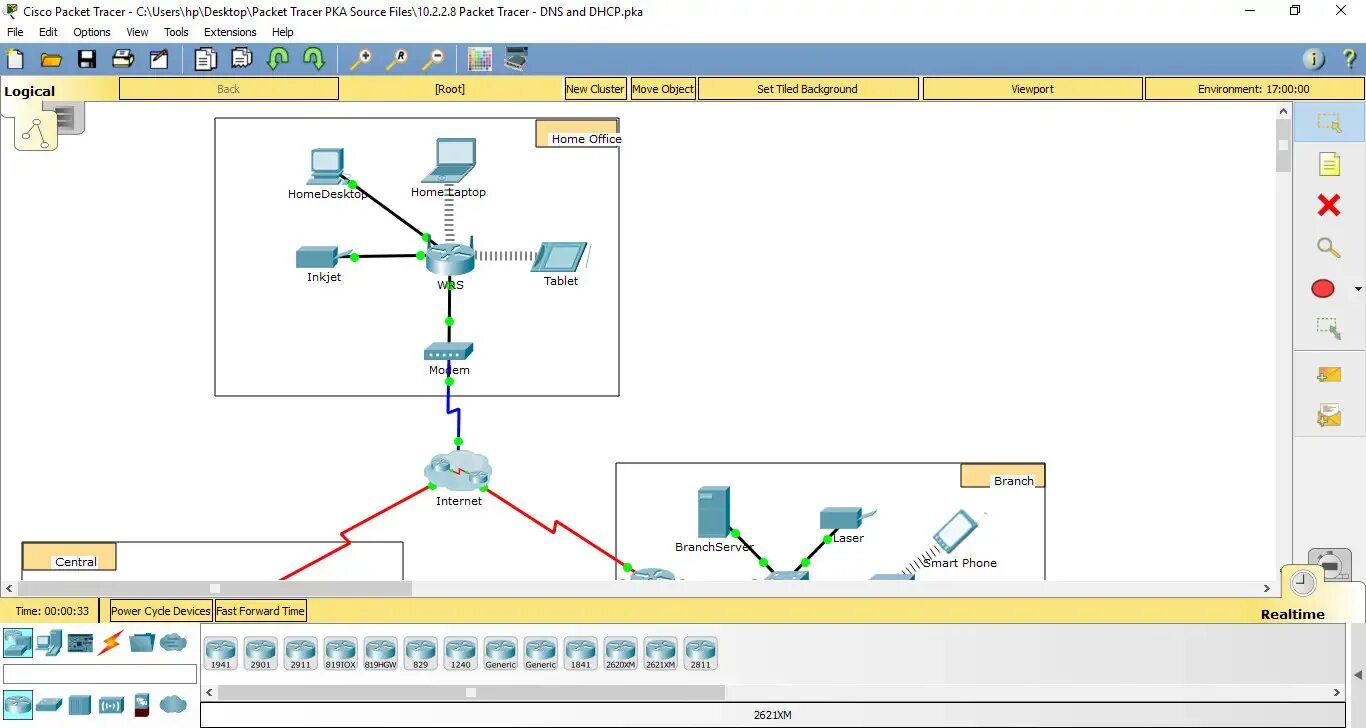Select the 2911 router model
This screenshot has width=1366, height=728.
(300, 653)
